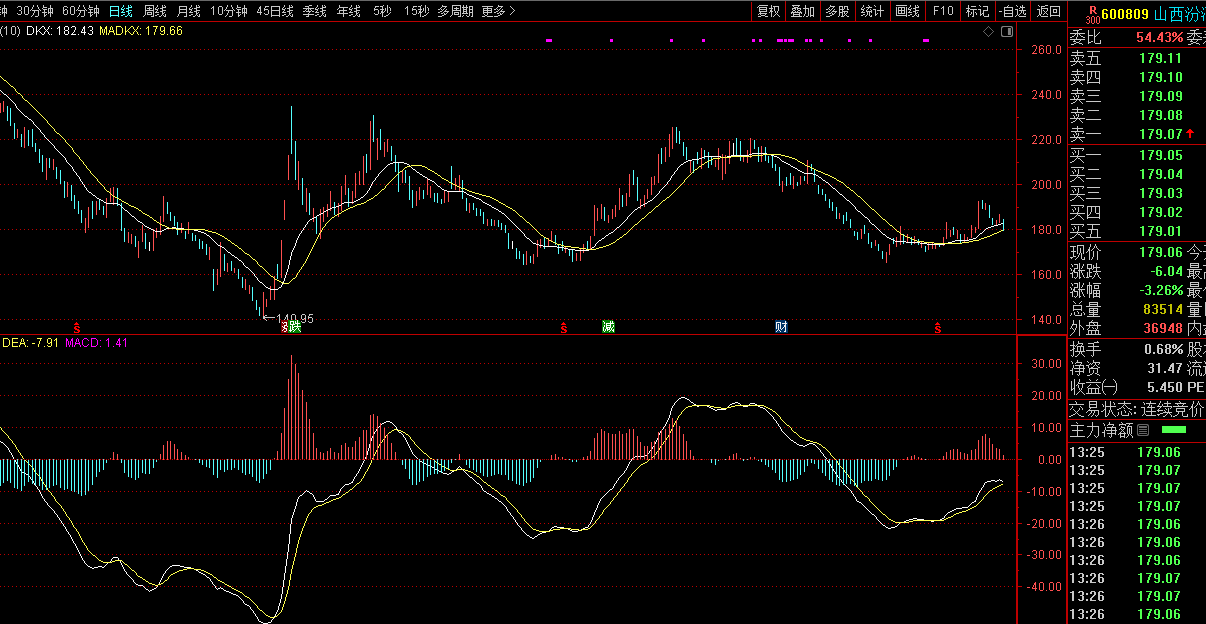Switch chart to 30分钟 period
The width and height of the screenshot is (1206, 624).
[x=36, y=11]
